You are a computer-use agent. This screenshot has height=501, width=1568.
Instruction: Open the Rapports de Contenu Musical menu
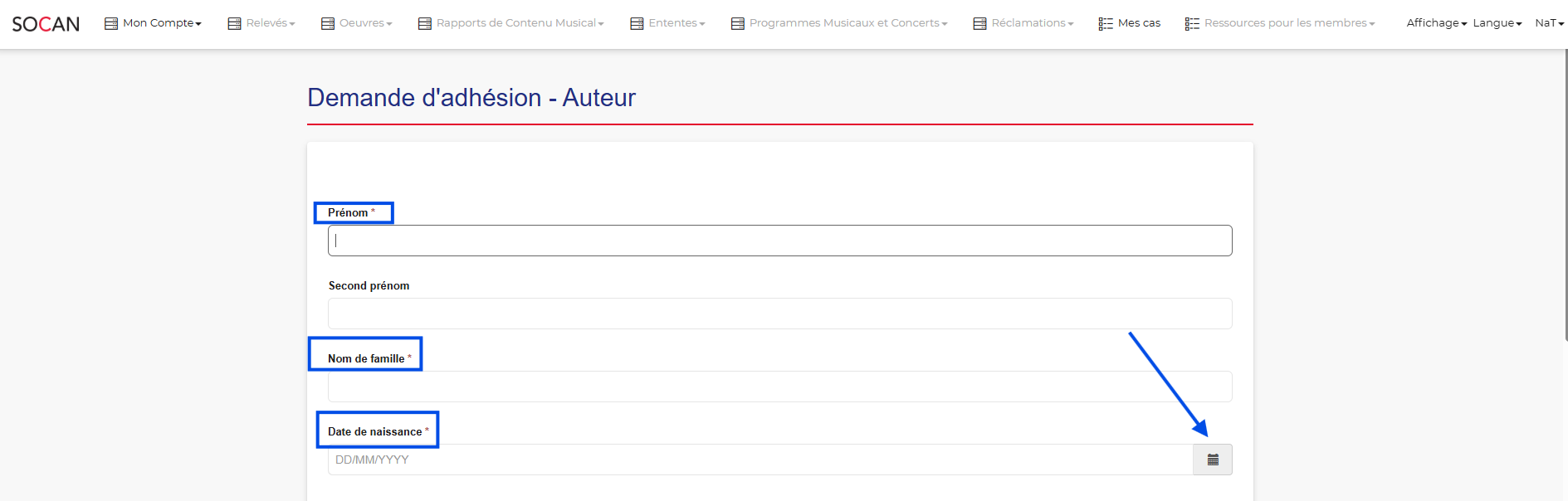point(519,23)
